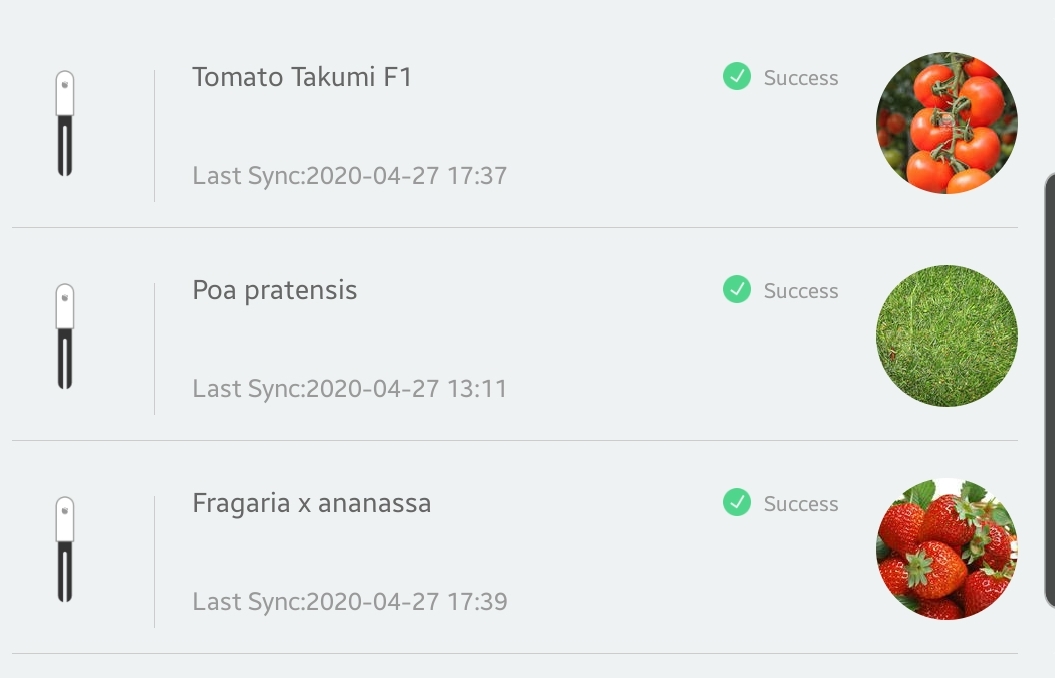The width and height of the screenshot is (1055, 678).
Task: Open the tomato photo thumbnail
Action: pyautogui.click(x=946, y=123)
